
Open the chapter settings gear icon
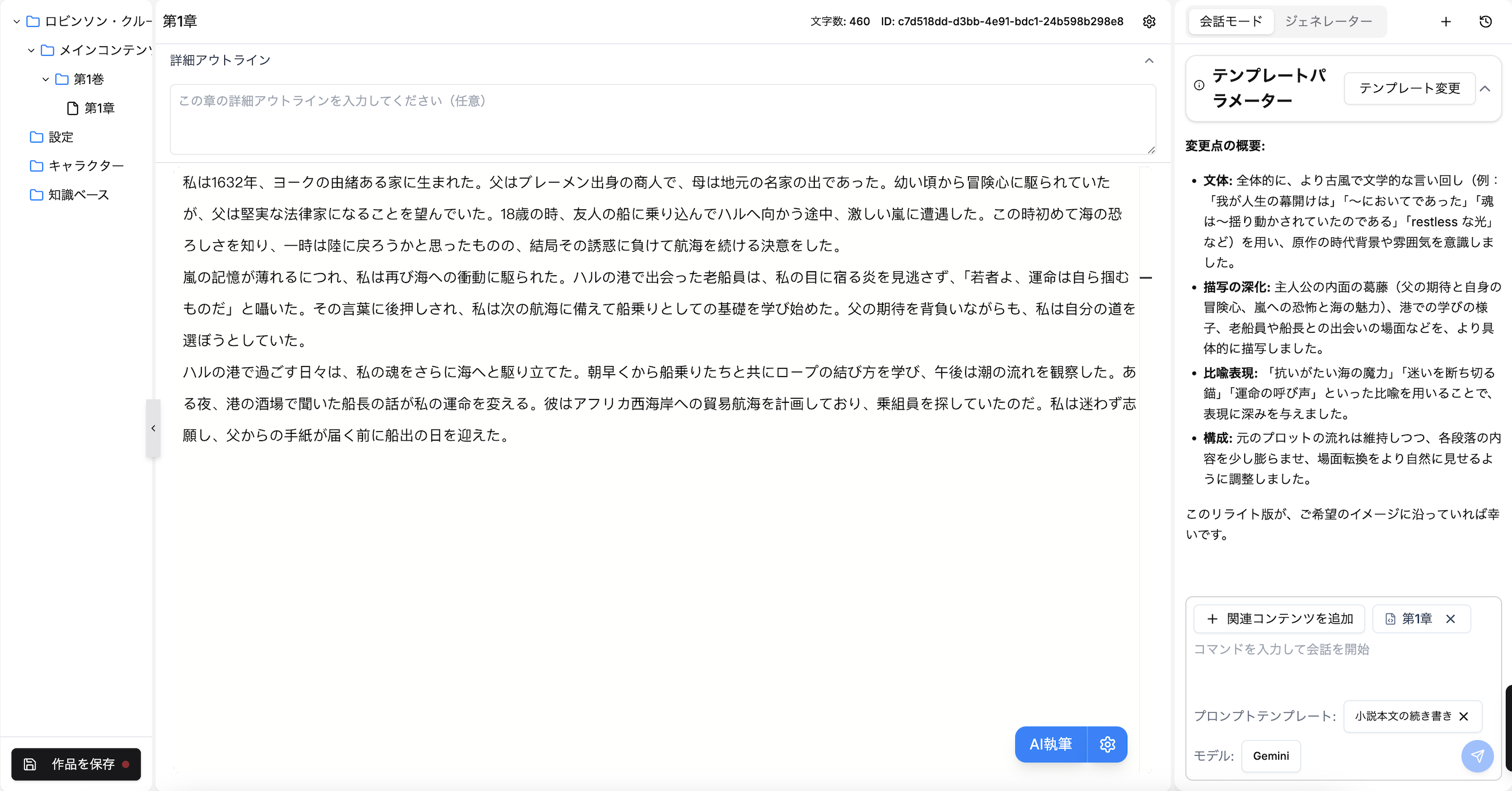pos(1149,22)
